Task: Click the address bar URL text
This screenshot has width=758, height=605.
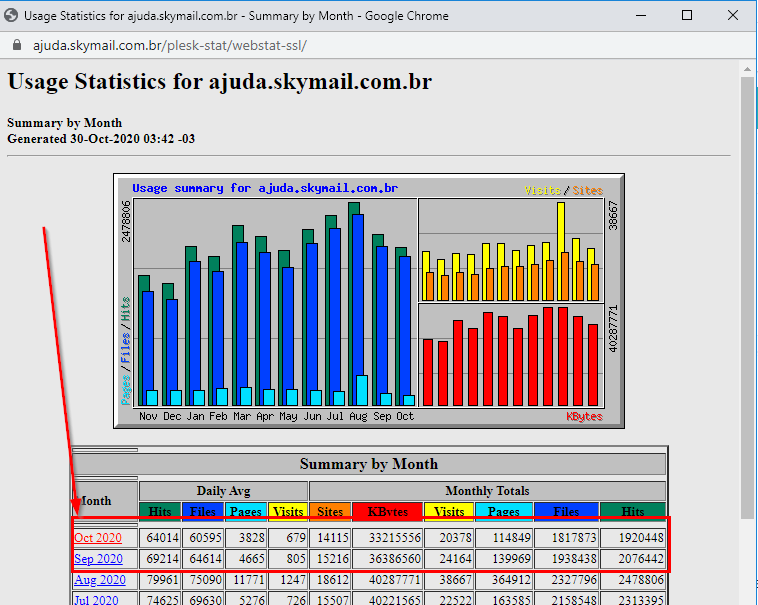Action: point(170,45)
